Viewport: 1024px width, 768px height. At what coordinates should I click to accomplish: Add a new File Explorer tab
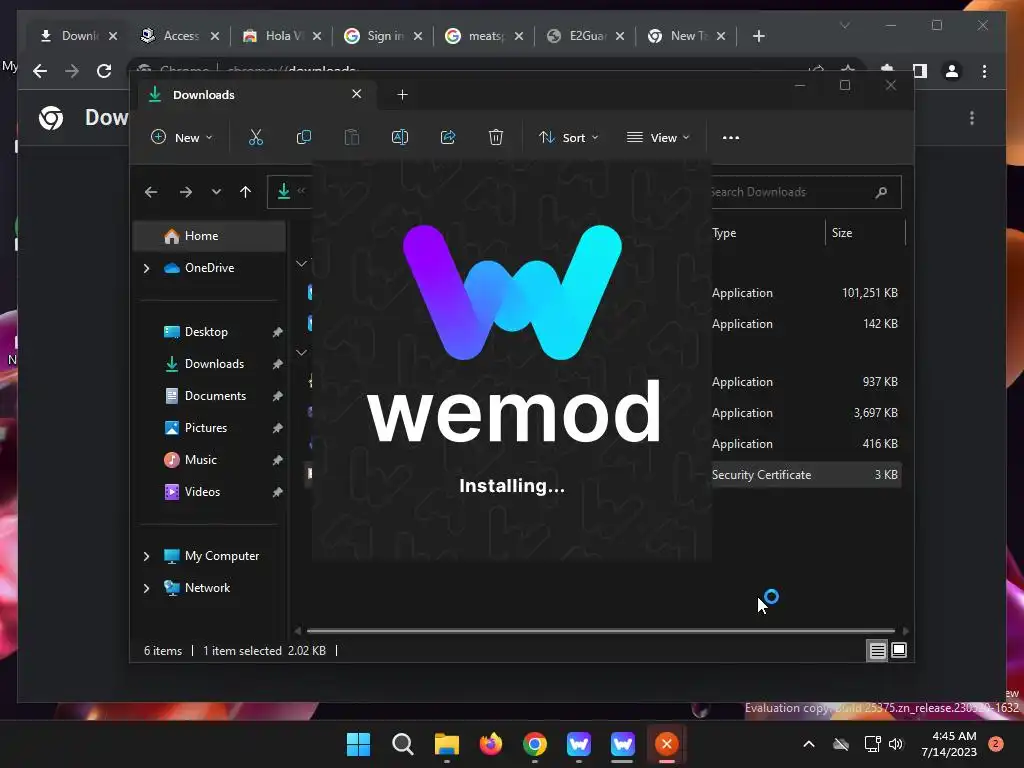[x=402, y=95]
